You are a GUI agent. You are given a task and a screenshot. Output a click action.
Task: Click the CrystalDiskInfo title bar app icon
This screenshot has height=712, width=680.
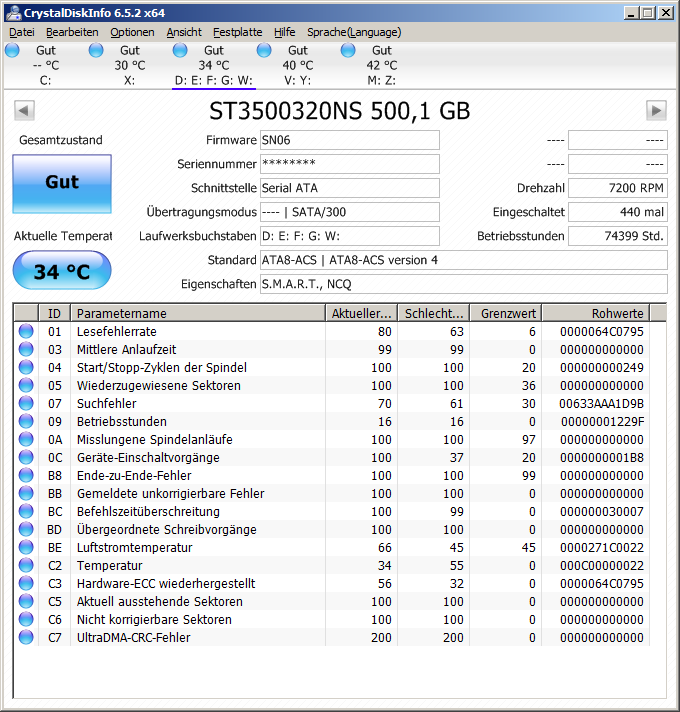pos(13,12)
